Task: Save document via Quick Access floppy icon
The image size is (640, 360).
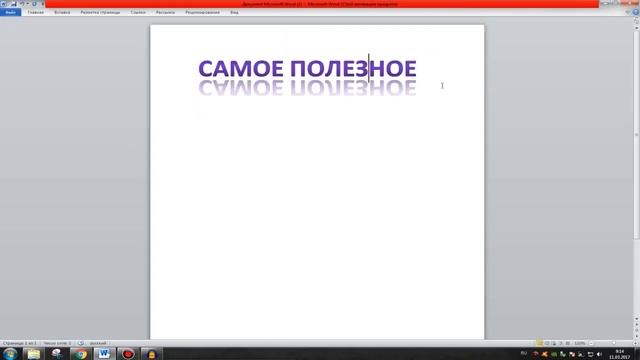Action: [x=13, y=4]
